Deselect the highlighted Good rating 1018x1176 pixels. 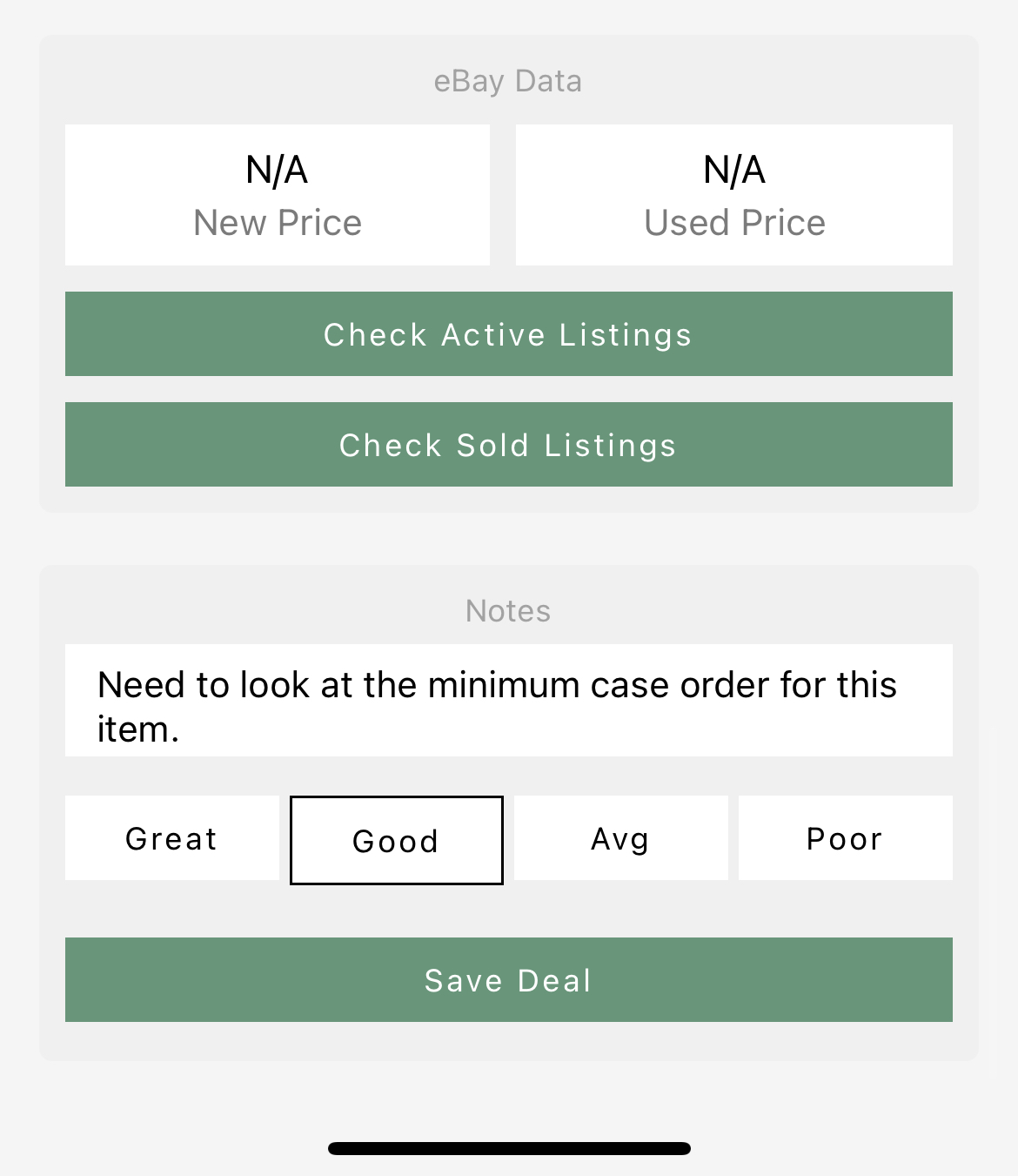click(x=396, y=839)
